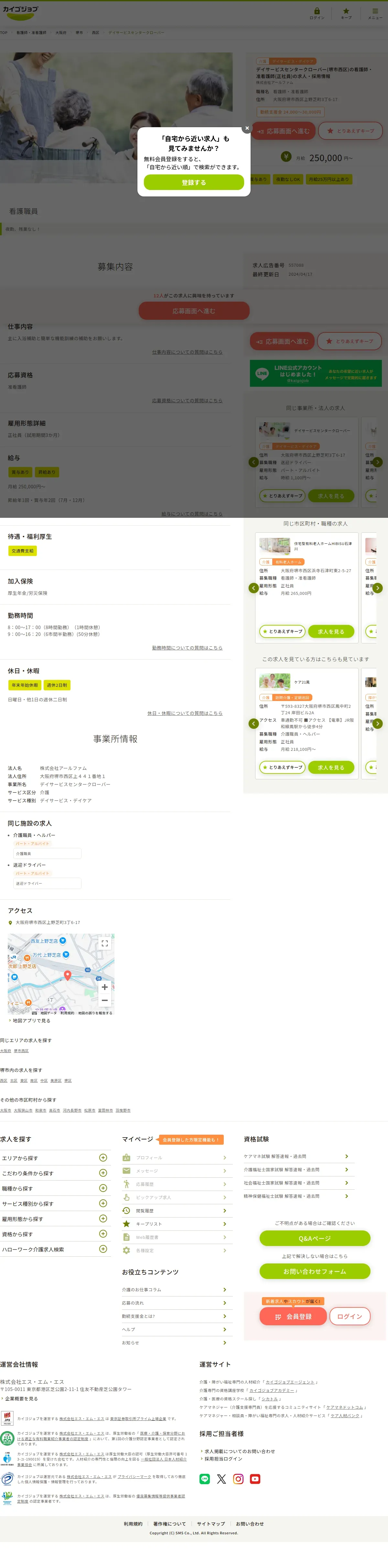The image size is (388, 1568).
Task: Open the Instagram icon in footer
Action: coord(238,1479)
